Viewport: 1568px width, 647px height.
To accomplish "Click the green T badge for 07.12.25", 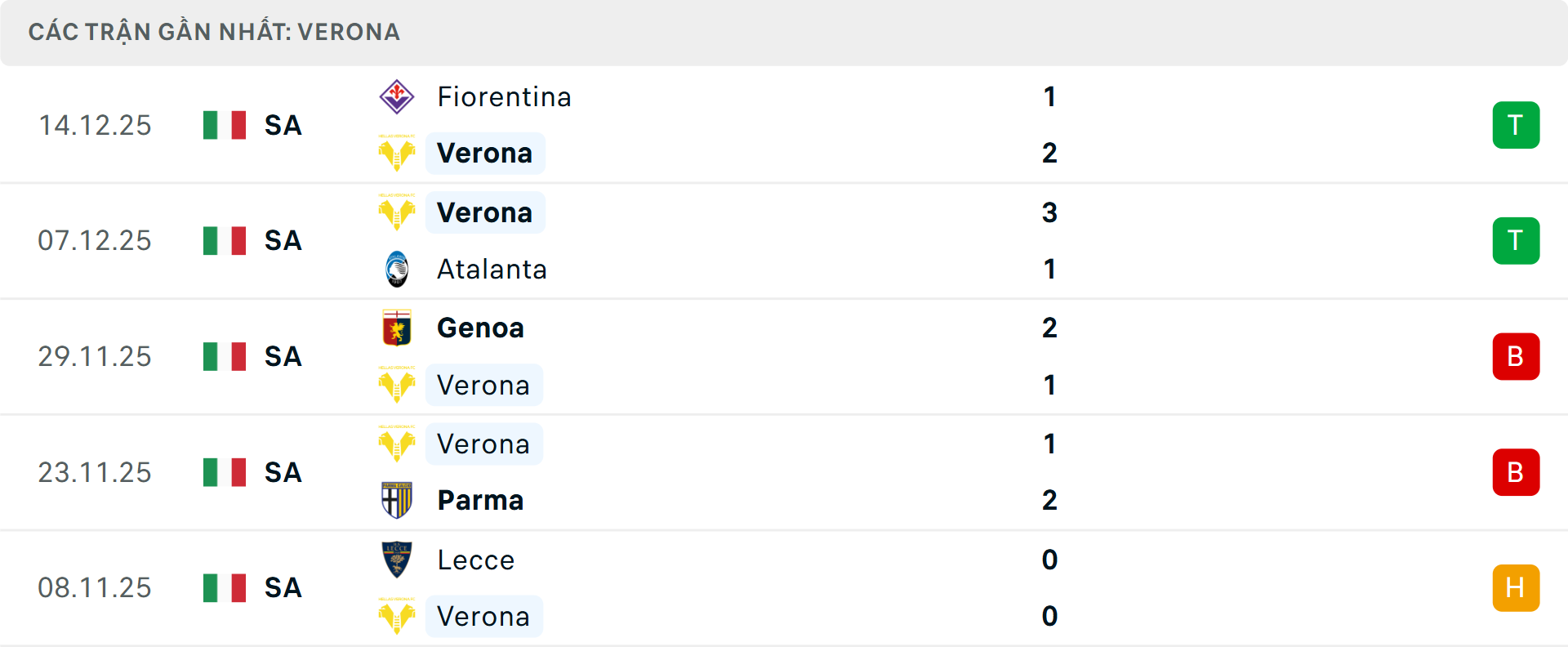I will [x=1516, y=241].
